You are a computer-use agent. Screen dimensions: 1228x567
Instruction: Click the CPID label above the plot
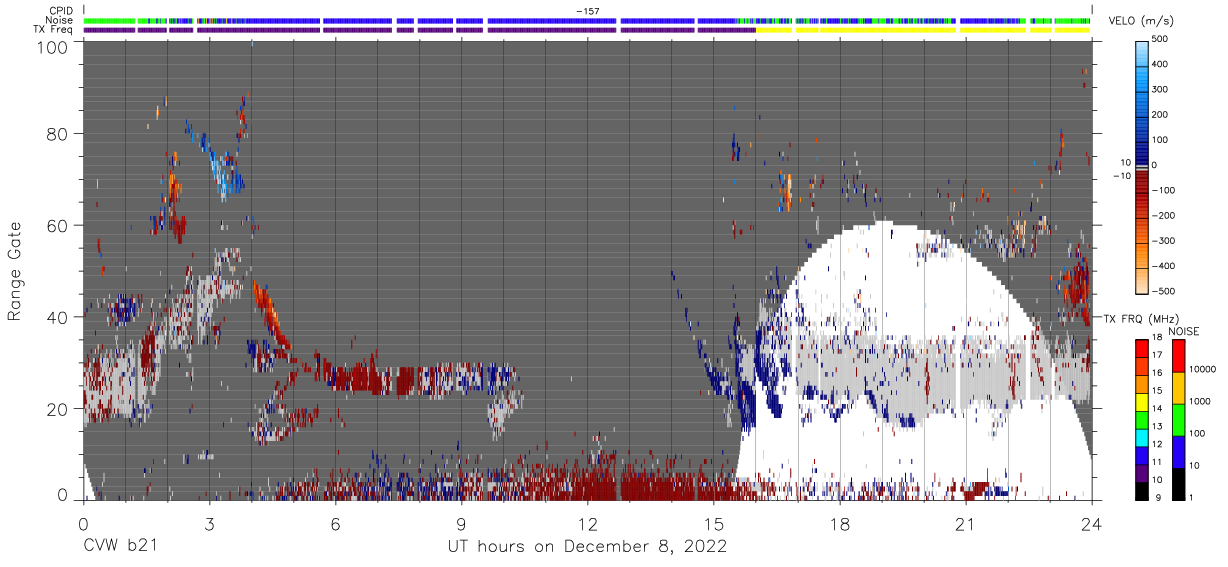point(62,11)
